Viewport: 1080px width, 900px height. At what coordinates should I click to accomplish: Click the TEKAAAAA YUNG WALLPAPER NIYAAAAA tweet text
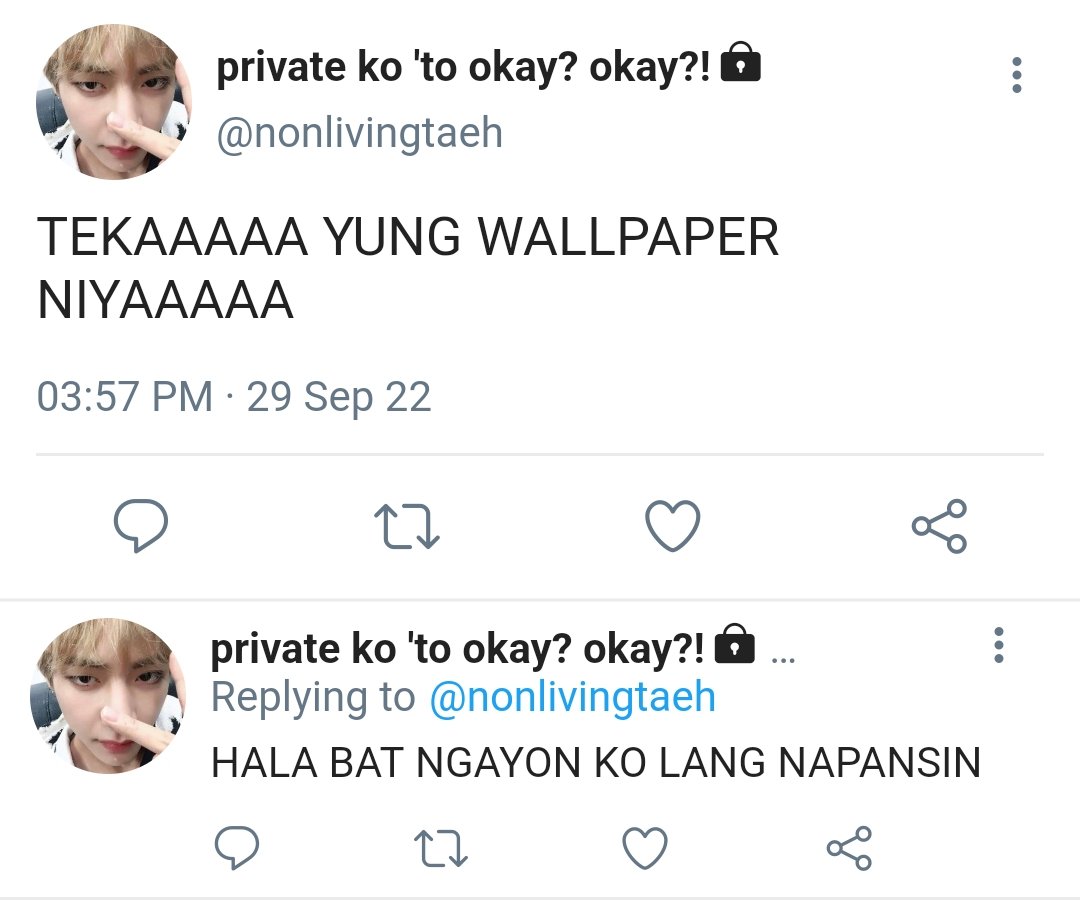(408, 268)
